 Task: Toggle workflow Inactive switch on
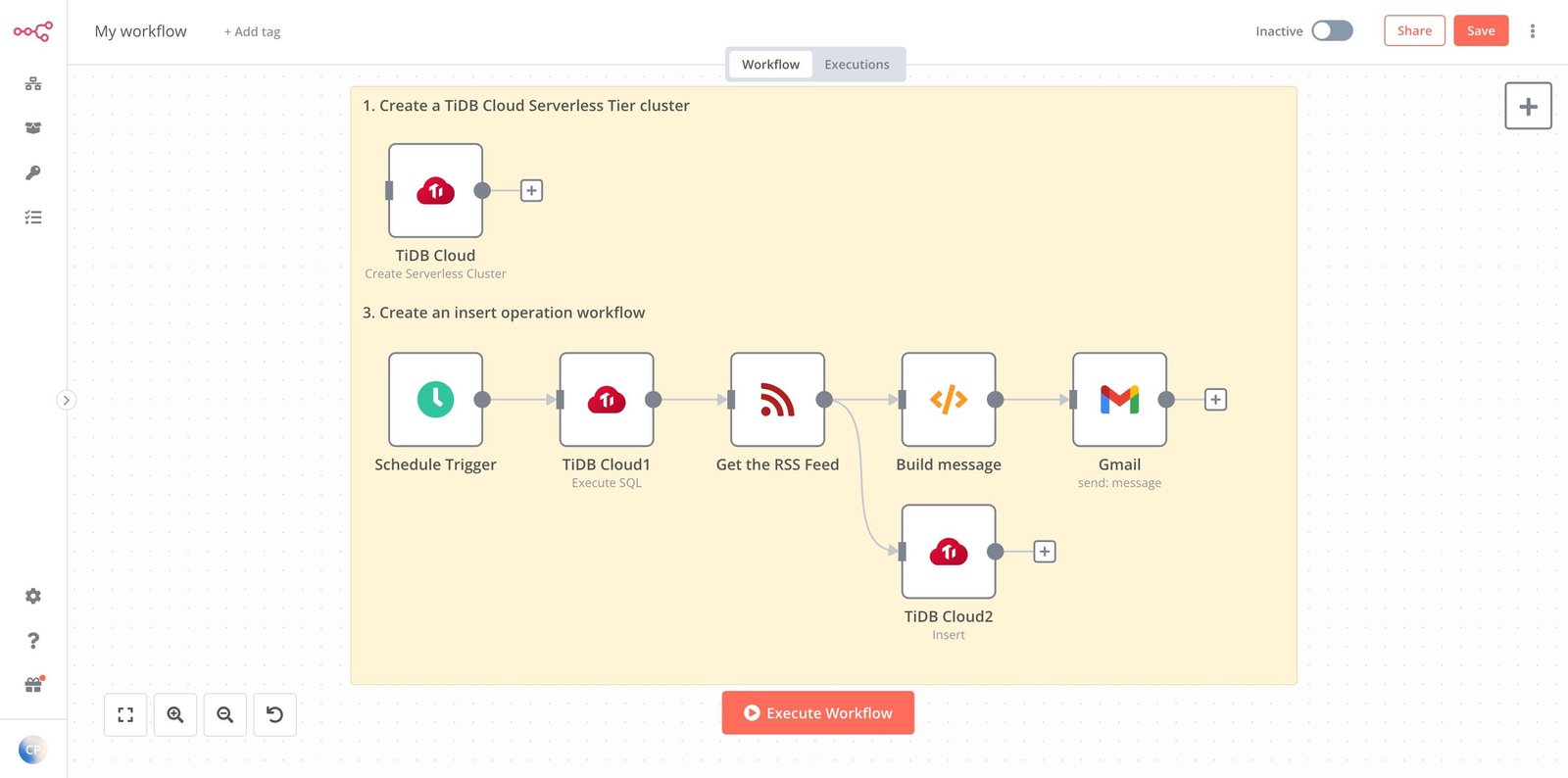pos(1332,30)
